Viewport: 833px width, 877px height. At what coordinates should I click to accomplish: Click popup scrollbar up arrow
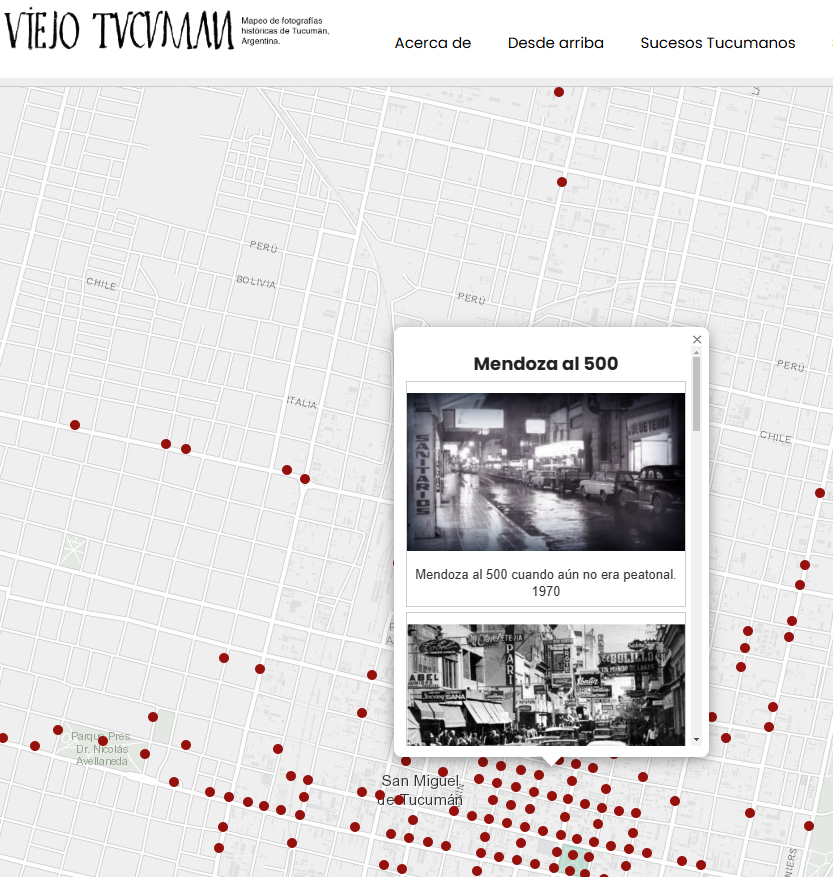[x=696, y=352]
